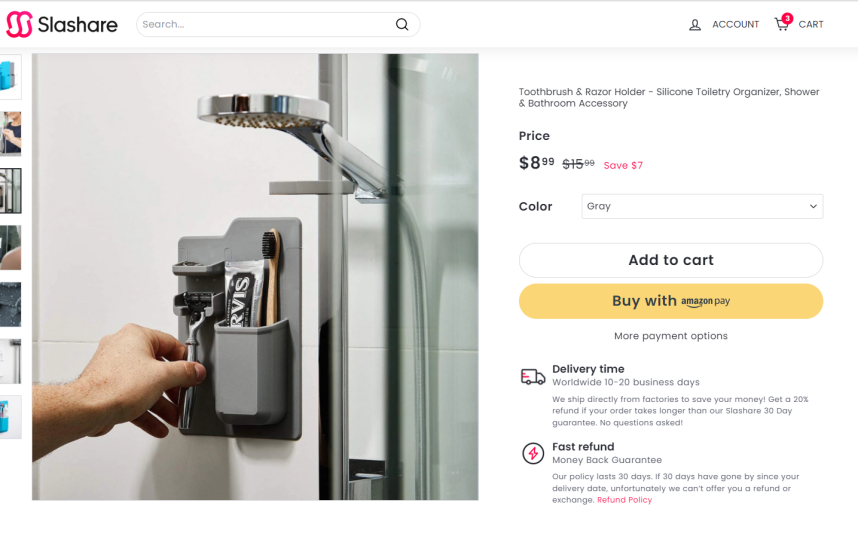Select the first blue holder thumbnail

pos(10,77)
